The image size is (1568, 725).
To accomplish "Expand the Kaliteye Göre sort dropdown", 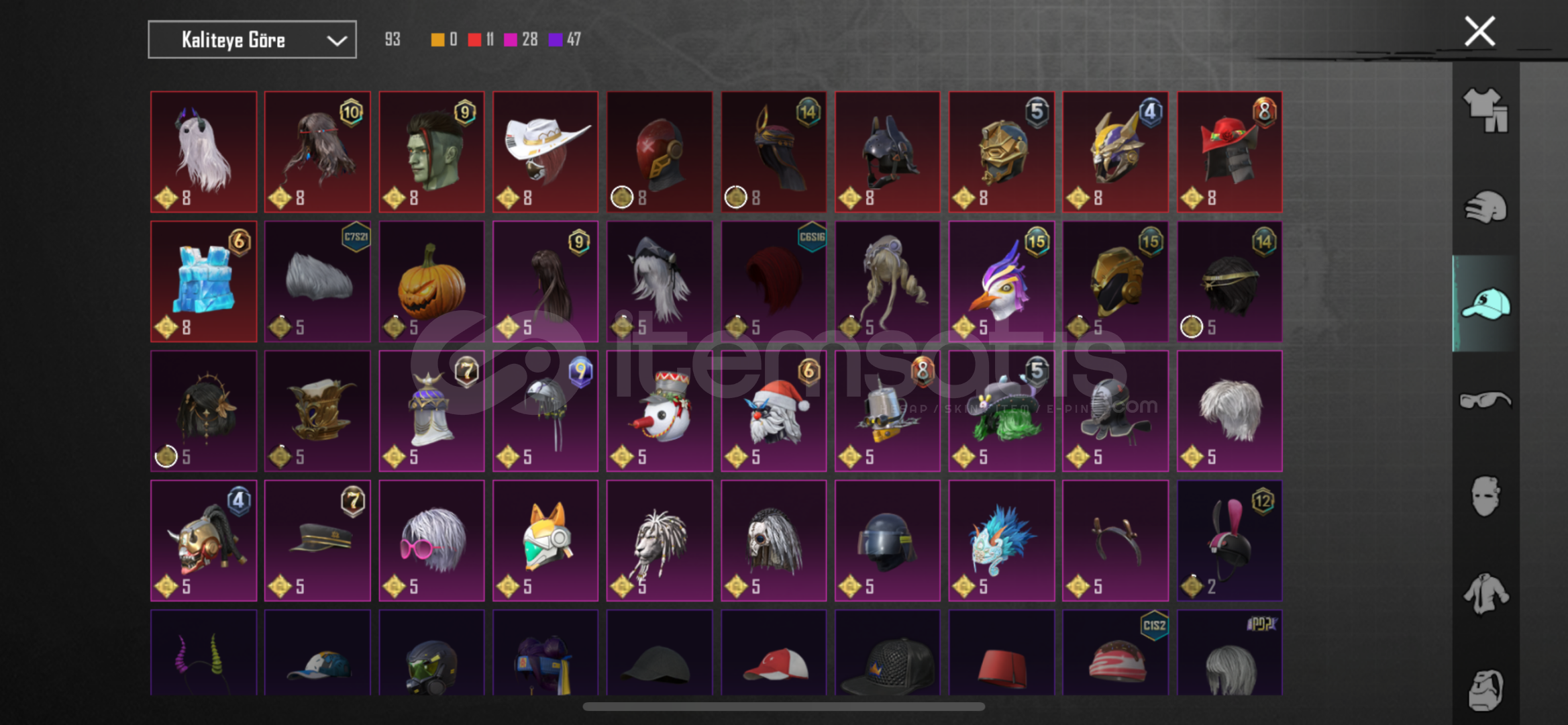I will tap(252, 40).
